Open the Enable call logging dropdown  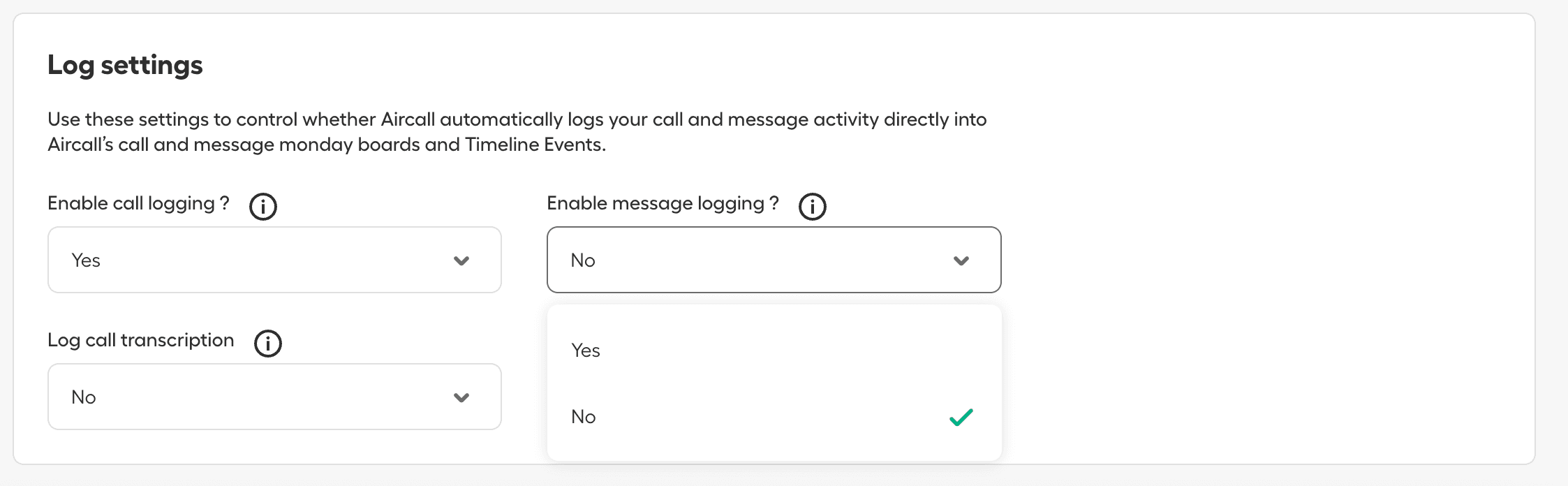click(274, 260)
